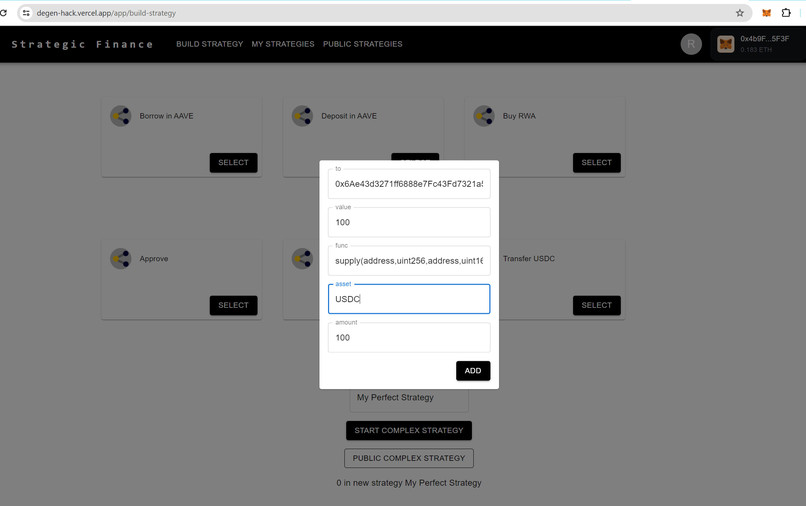Focus the 'to' address field
This screenshot has width=806, height=506.
409,184
